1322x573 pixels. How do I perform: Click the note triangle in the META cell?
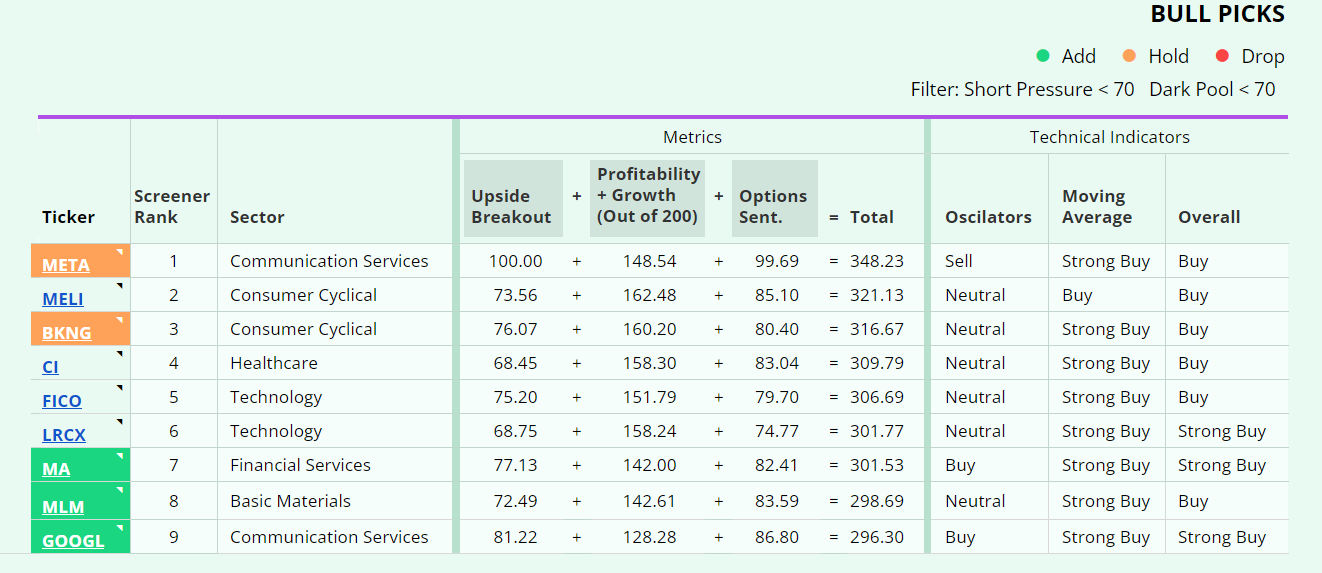[x=121, y=252]
